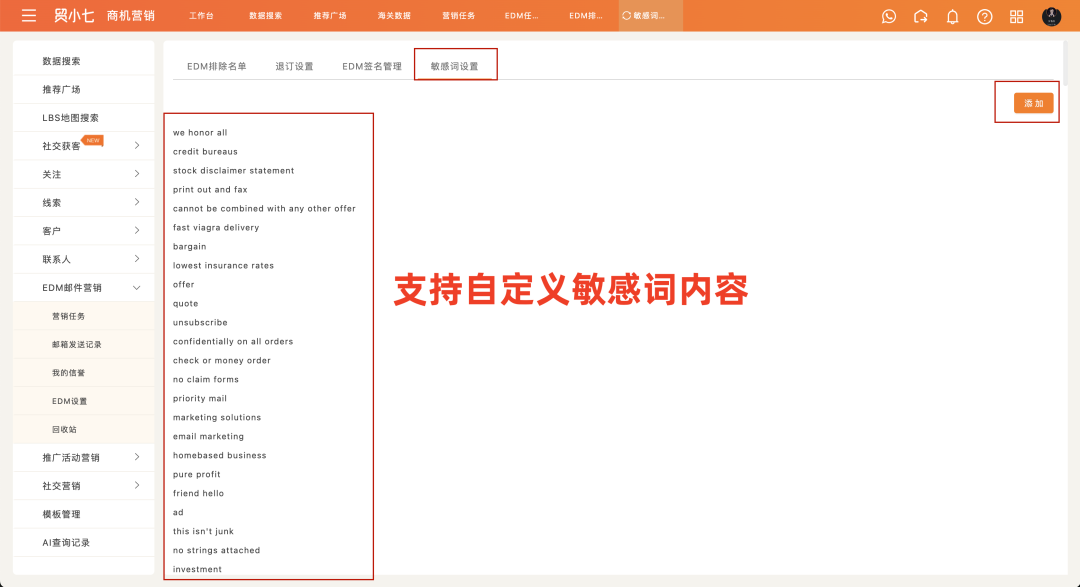Open the app grid icon
This screenshot has height=587, width=1080.
click(x=1016, y=17)
